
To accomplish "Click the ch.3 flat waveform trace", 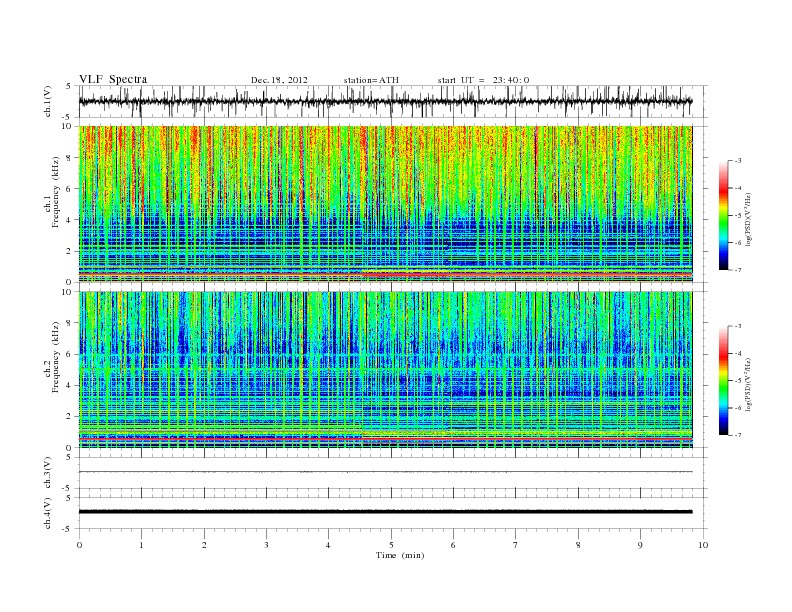I will (x=385, y=472).
